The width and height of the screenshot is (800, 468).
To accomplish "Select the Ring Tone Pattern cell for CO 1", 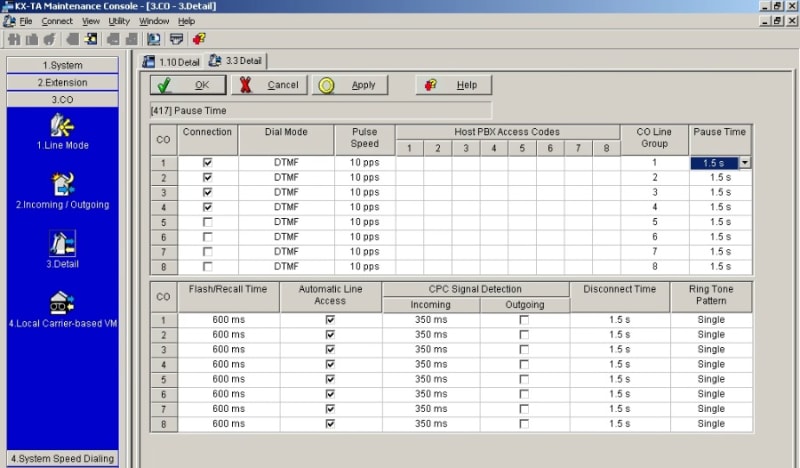I will click(x=711, y=320).
